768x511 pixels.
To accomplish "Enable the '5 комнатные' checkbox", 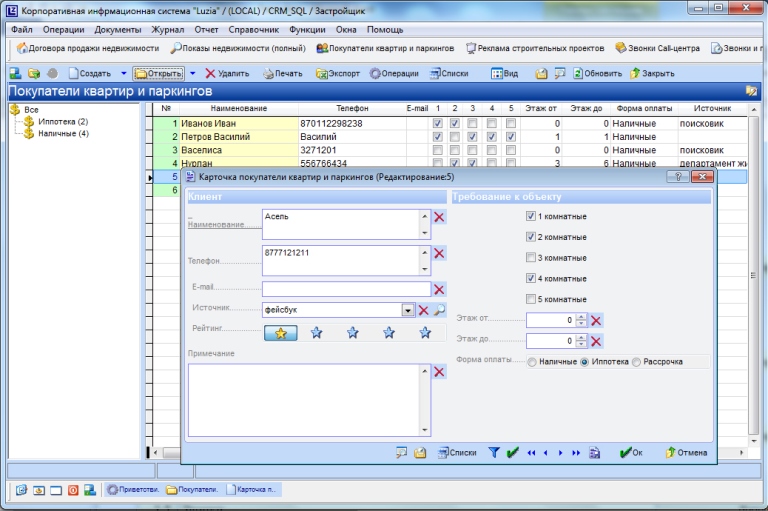I will (530, 298).
